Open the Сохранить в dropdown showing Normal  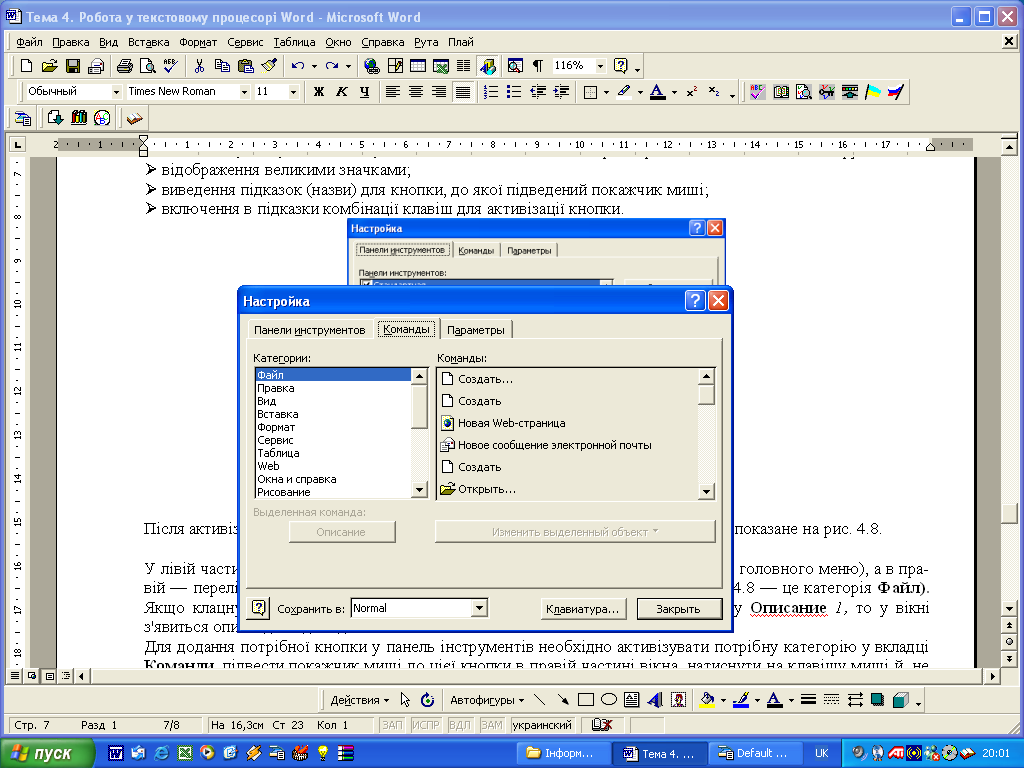[x=479, y=608]
